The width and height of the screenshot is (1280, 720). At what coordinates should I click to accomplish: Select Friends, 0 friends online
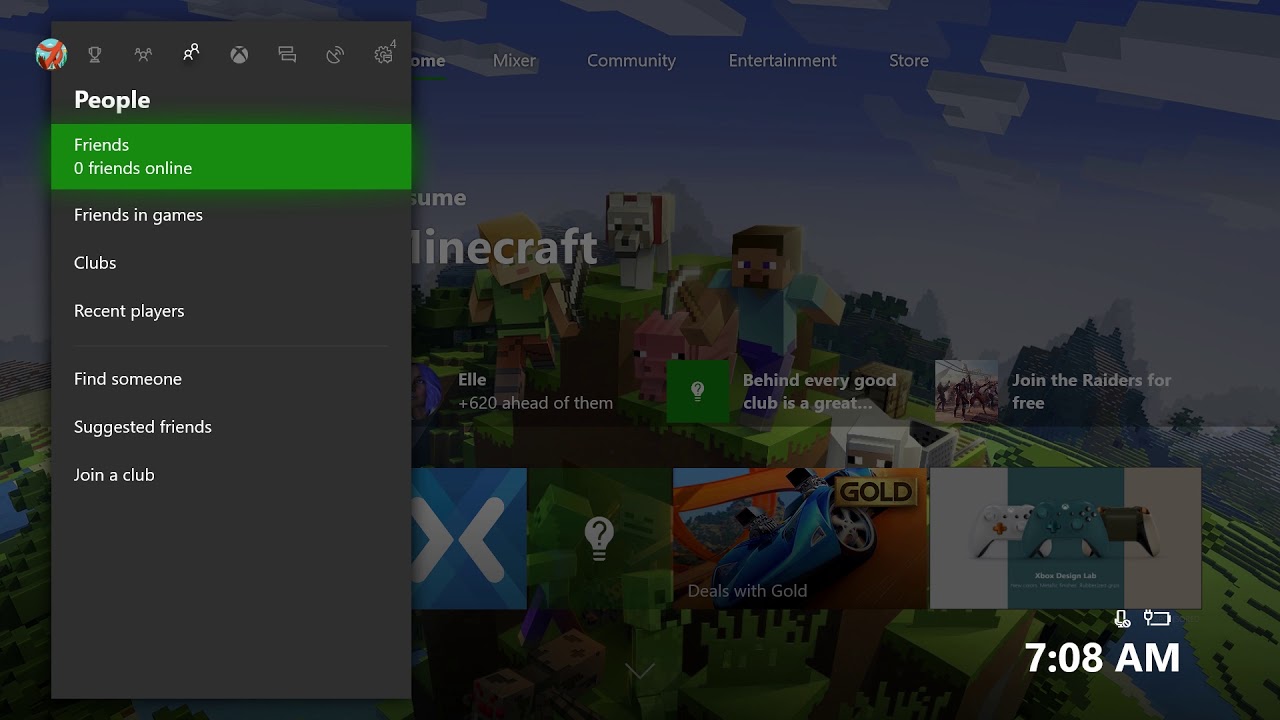(x=231, y=156)
